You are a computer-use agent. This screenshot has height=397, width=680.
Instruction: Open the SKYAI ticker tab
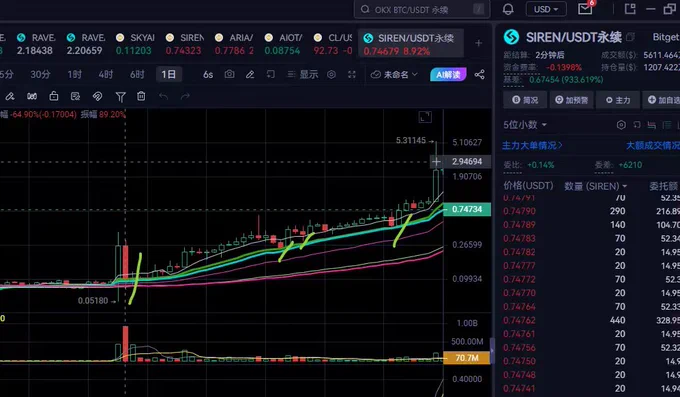click(x=135, y=44)
